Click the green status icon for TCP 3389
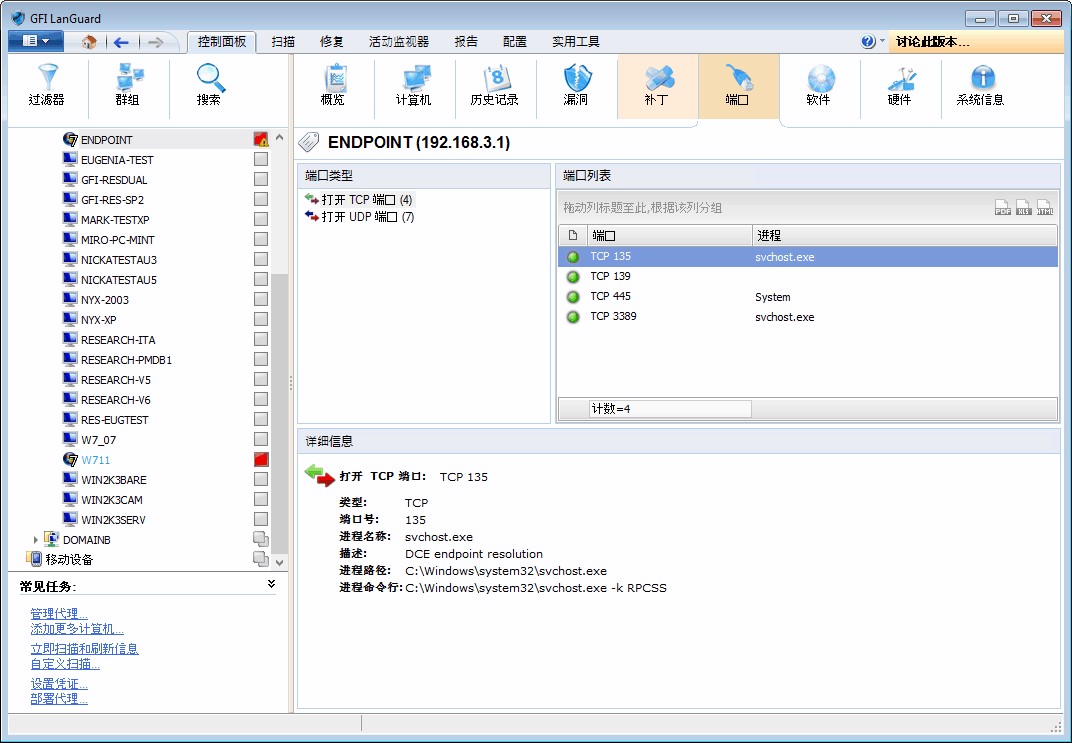 pos(573,317)
